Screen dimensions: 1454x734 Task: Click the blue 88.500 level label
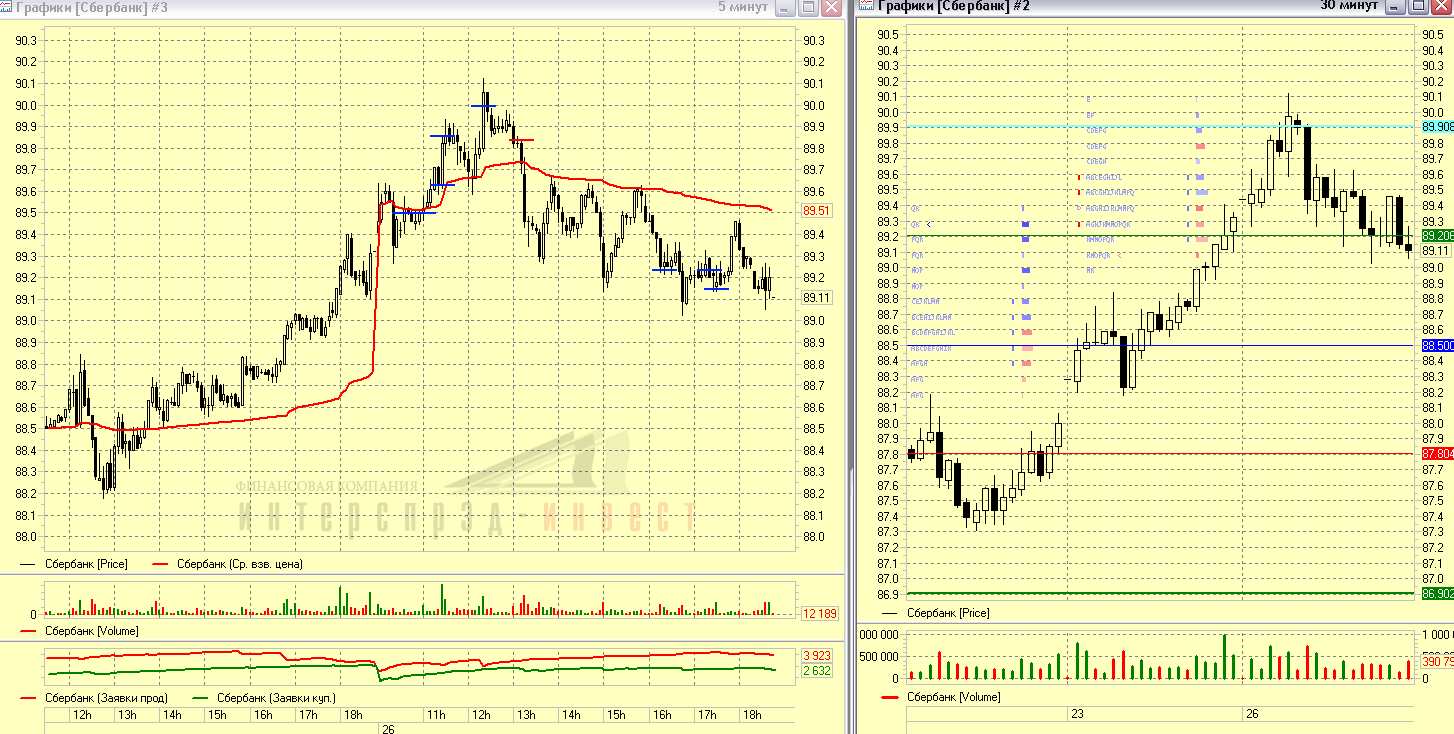[x=1437, y=345]
